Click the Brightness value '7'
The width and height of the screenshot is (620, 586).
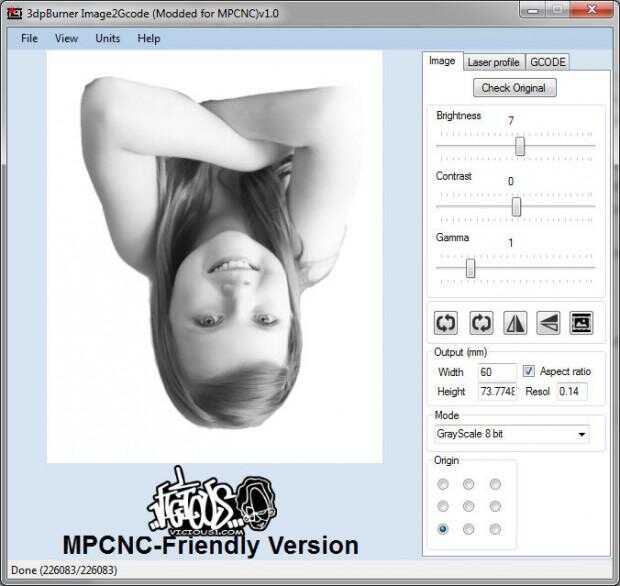click(x=511, y=121)
